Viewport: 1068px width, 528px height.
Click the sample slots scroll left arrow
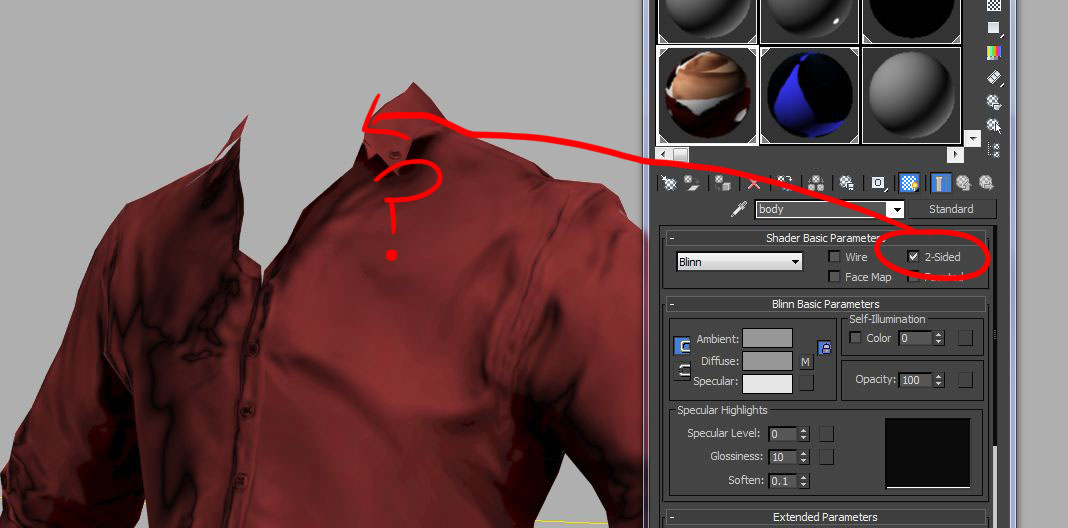662,155
